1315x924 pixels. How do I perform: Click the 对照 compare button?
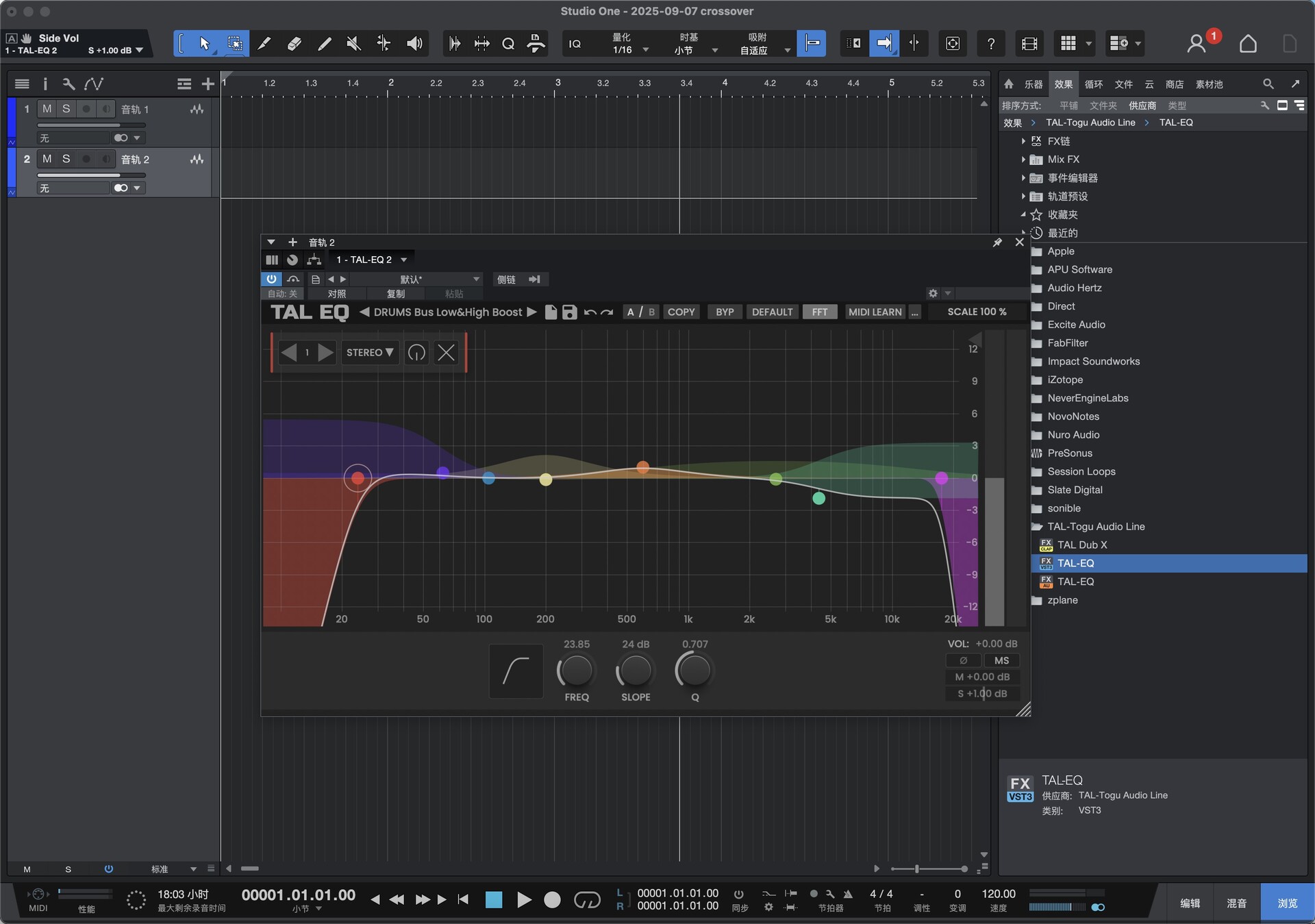click(336, 294)
